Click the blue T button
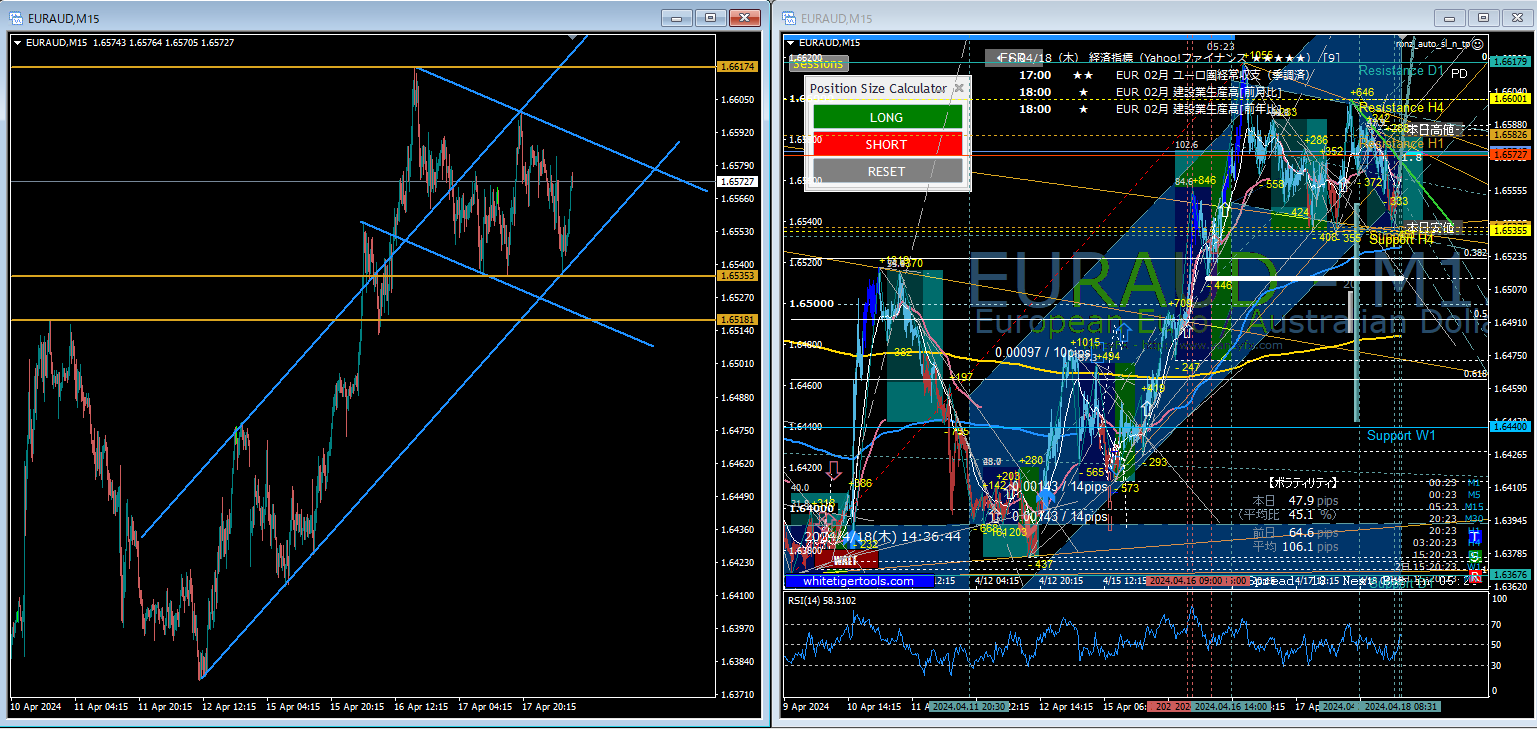The height and width of the screenshot is (730, 1537). tap(1475, 537)
